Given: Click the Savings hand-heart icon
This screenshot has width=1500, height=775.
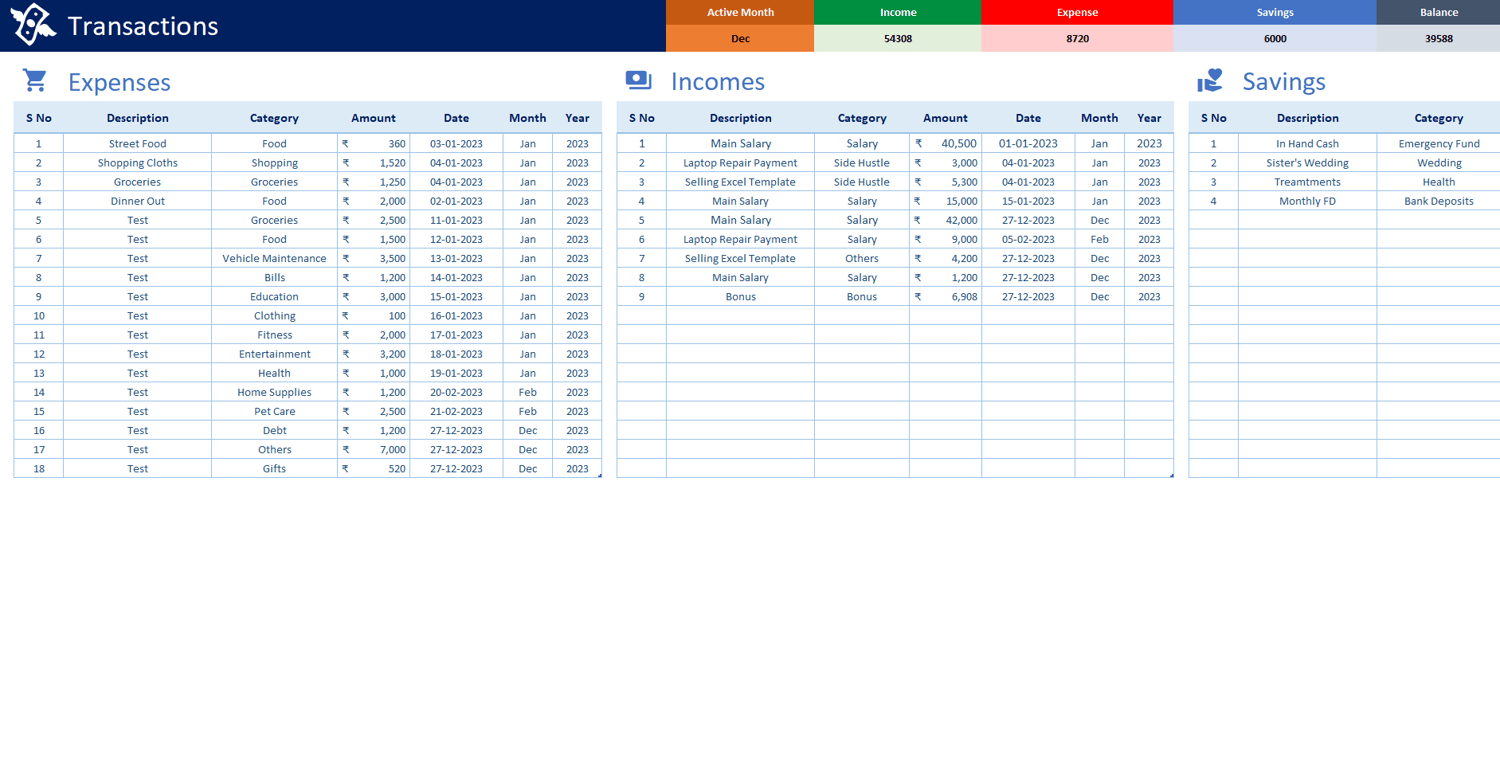Looking at the screenshot, I should (1210, 80).
